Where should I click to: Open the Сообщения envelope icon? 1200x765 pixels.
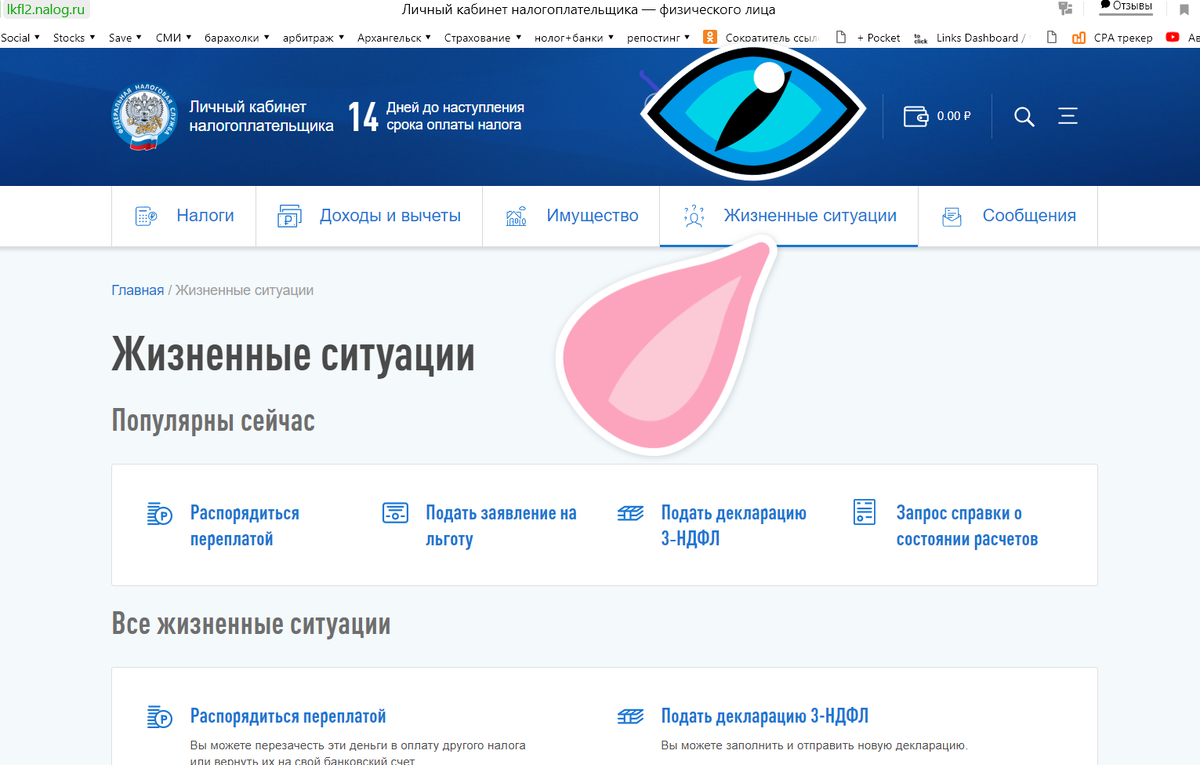(x=950, y=215)
